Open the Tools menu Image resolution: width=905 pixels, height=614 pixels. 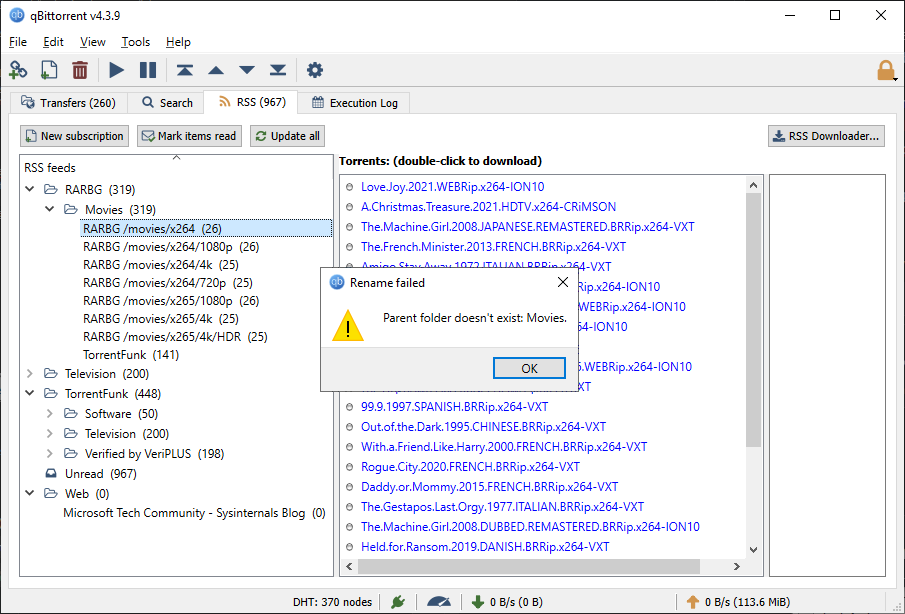click(x=136, y=42)
